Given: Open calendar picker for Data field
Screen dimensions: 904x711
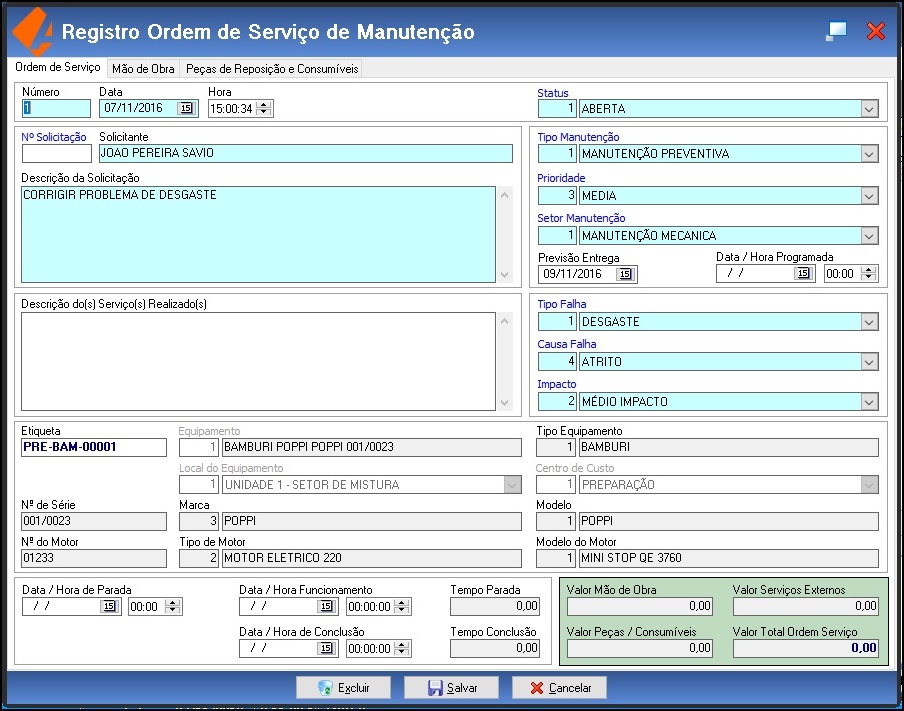Looking at the screenshot, I should pyautogui.click(x=186, y=108).
